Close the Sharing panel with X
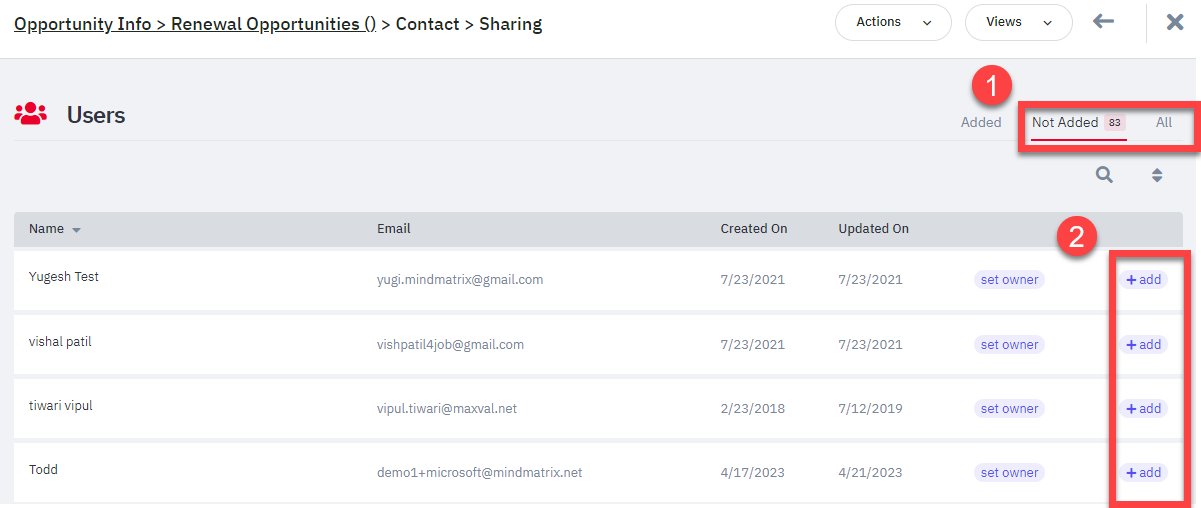 pyautogui.click(x=1175, y=22)
